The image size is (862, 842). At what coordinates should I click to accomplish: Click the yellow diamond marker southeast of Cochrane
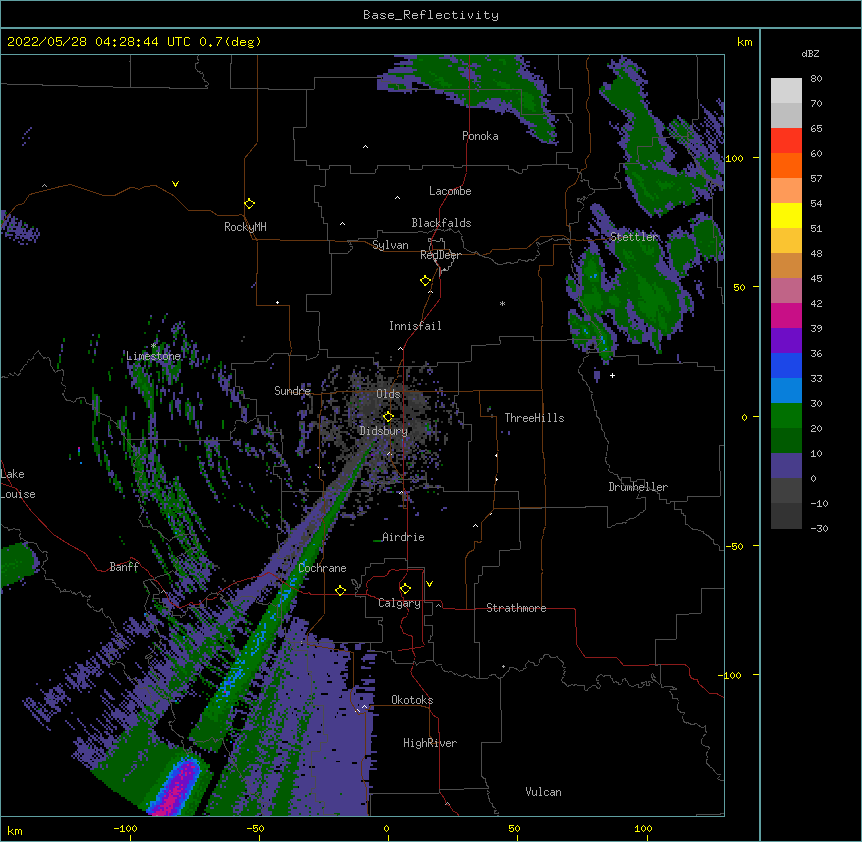[340, 590]
